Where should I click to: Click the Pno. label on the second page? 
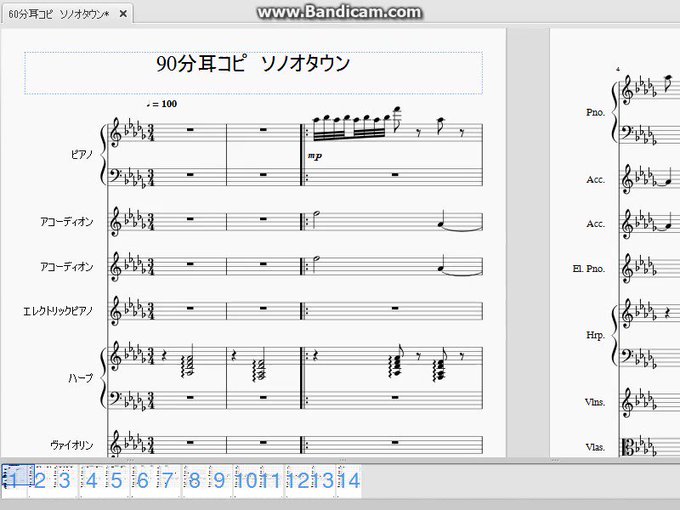tap(595, 112)
